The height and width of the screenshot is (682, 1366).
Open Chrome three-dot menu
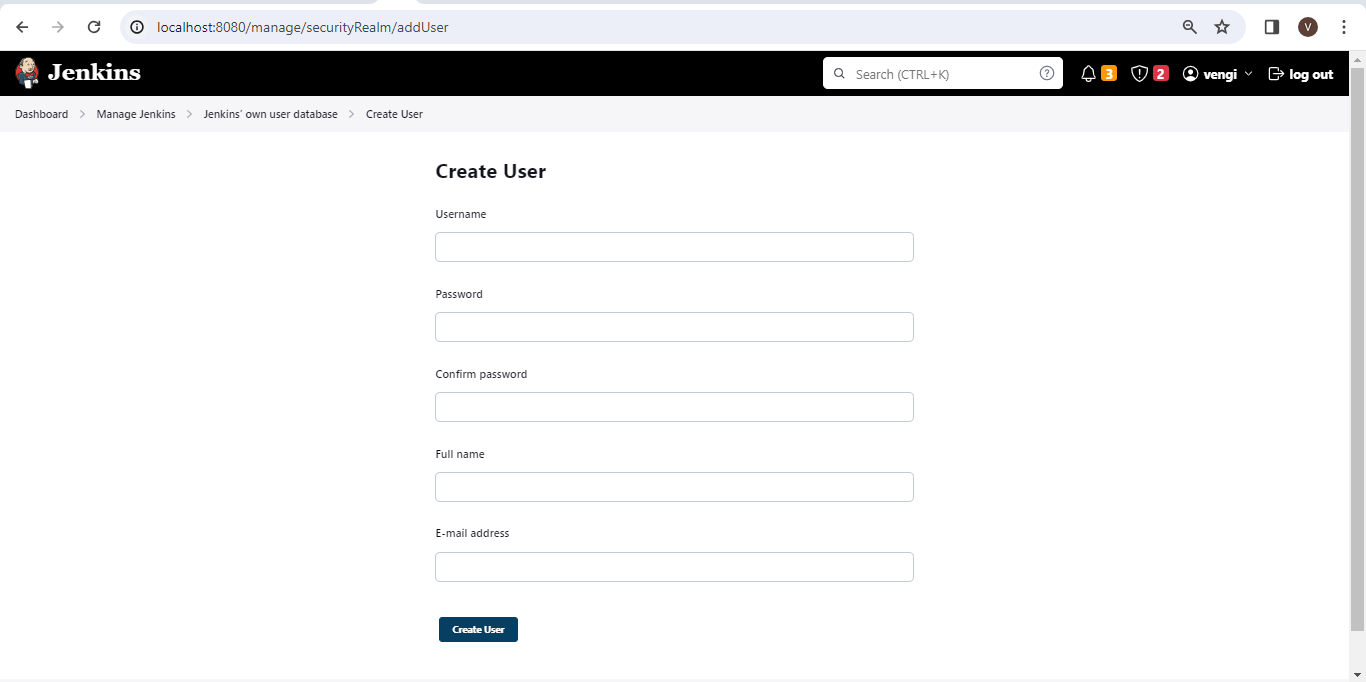point(1344,27)
